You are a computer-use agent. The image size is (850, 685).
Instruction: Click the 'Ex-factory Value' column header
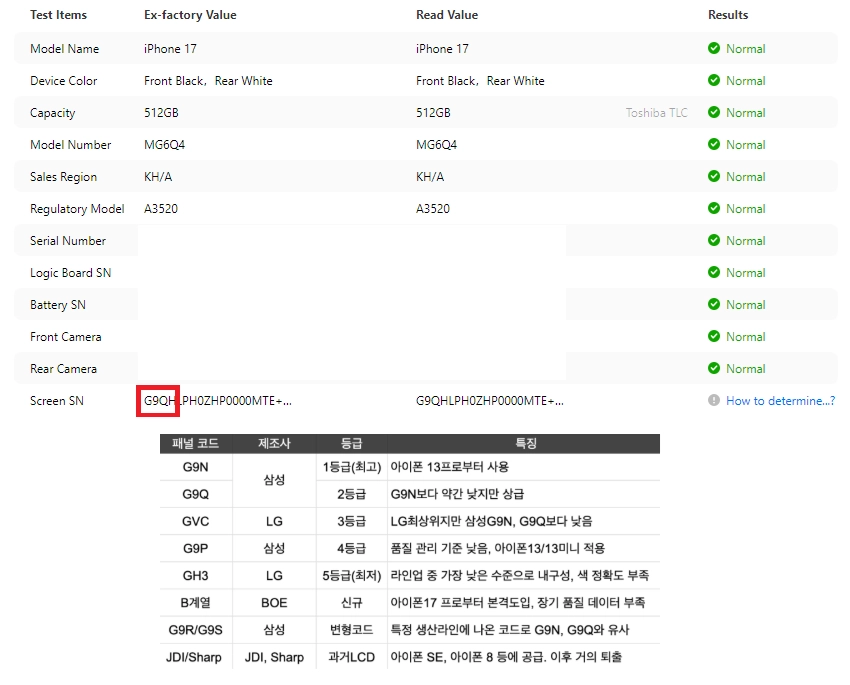tap(190, 15)
